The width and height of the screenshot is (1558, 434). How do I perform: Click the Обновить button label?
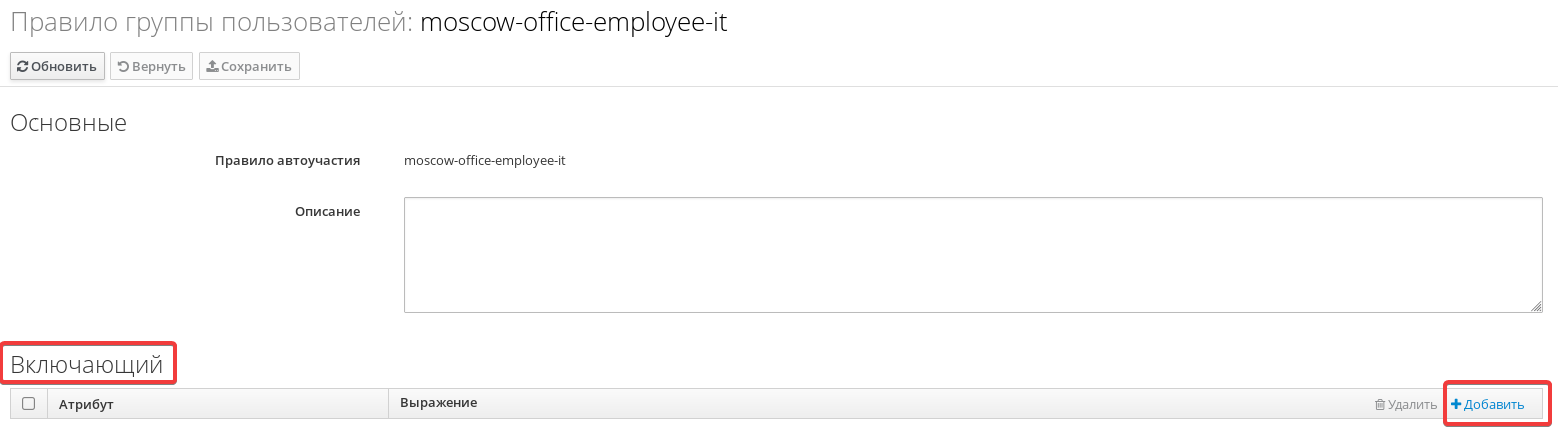click(64, 67)
